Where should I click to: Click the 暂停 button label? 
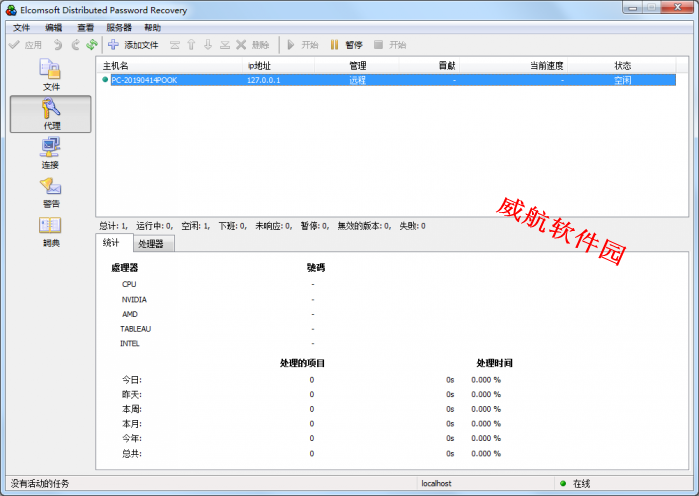(354, 45)
